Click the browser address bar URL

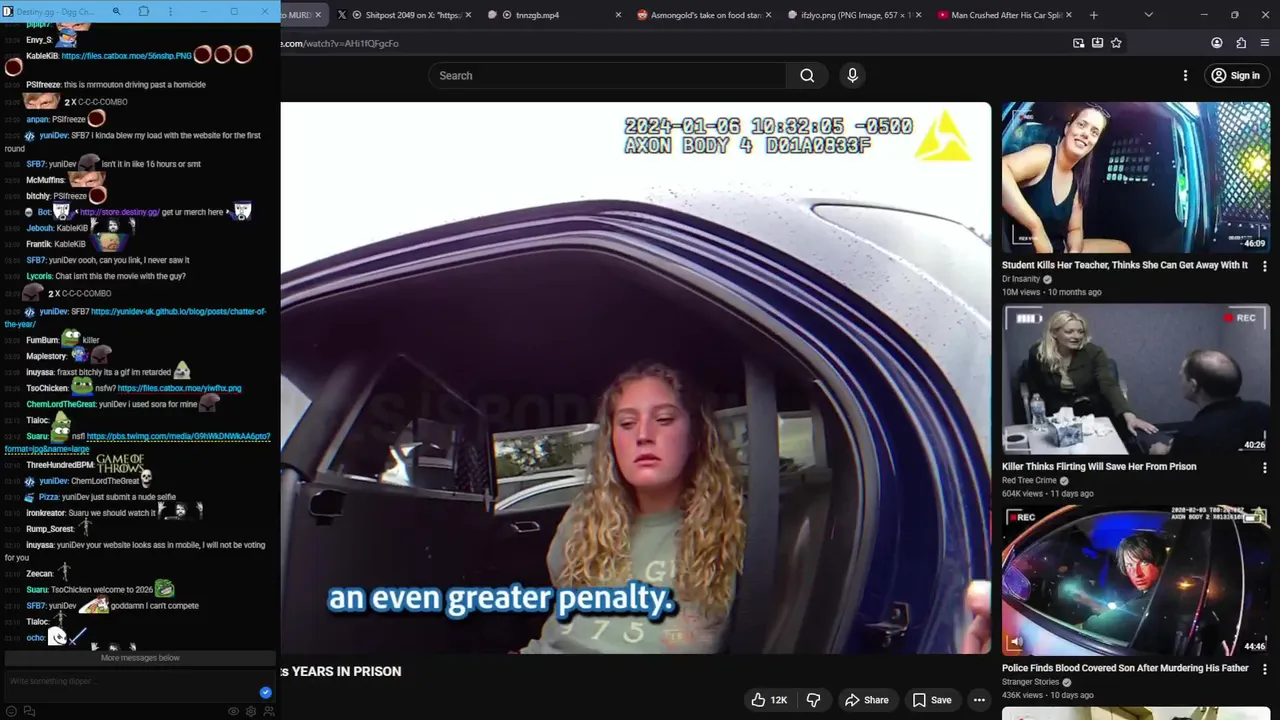(x=340, y=44)
